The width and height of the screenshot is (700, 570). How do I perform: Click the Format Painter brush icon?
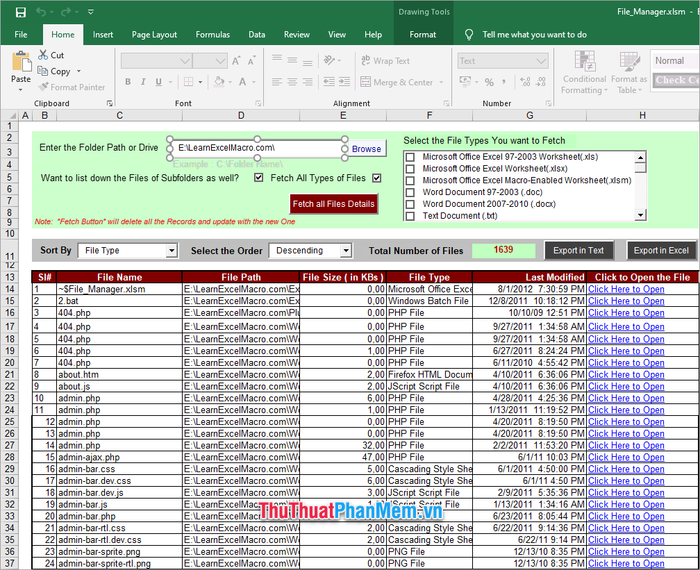pyautogui.click(x=43, y=87)
